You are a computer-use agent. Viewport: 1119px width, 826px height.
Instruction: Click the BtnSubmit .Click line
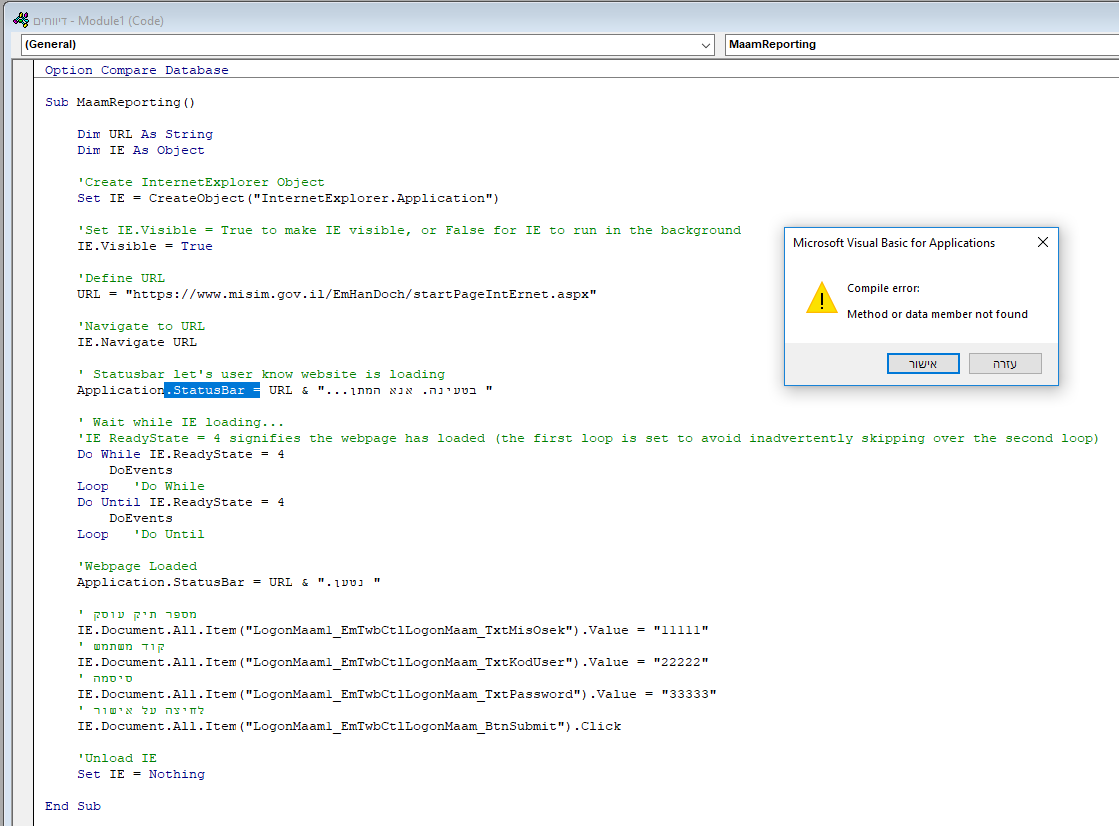click(349, 727)
